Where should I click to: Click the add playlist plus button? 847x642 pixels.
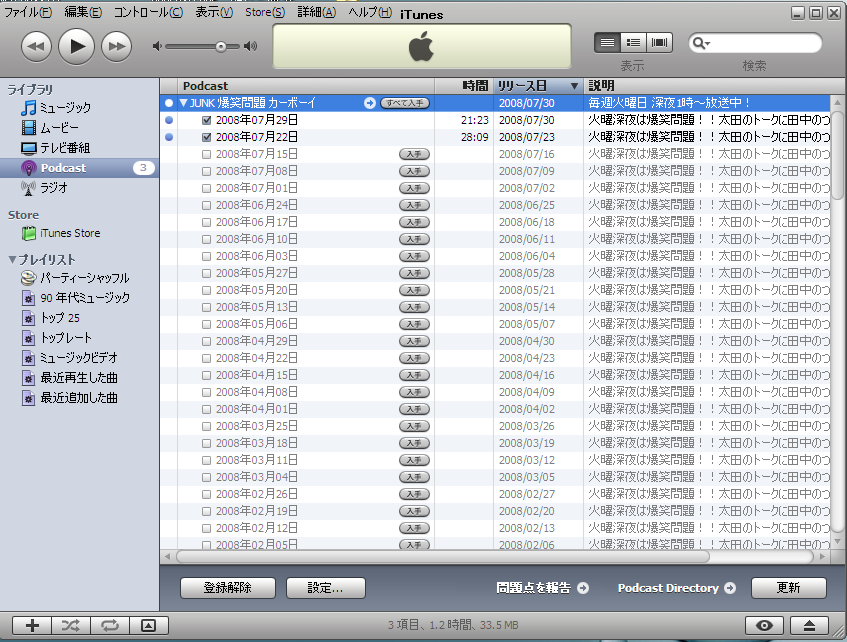(x=32, y=626)
